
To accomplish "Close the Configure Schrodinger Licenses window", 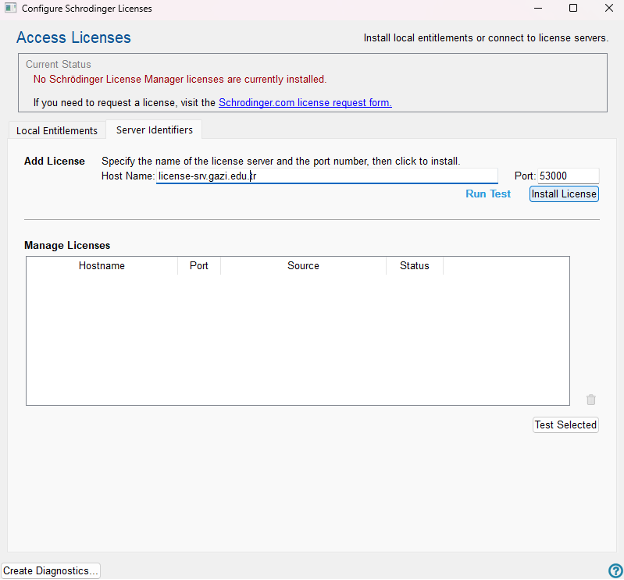I will (x=609, y=8).
